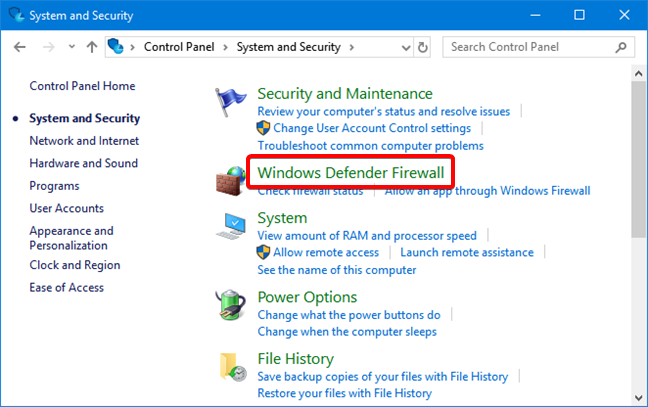Click the Windows Defender Firewall brick wall icon
This screenshot has height=407, width=648.
[x=231, y=181]
